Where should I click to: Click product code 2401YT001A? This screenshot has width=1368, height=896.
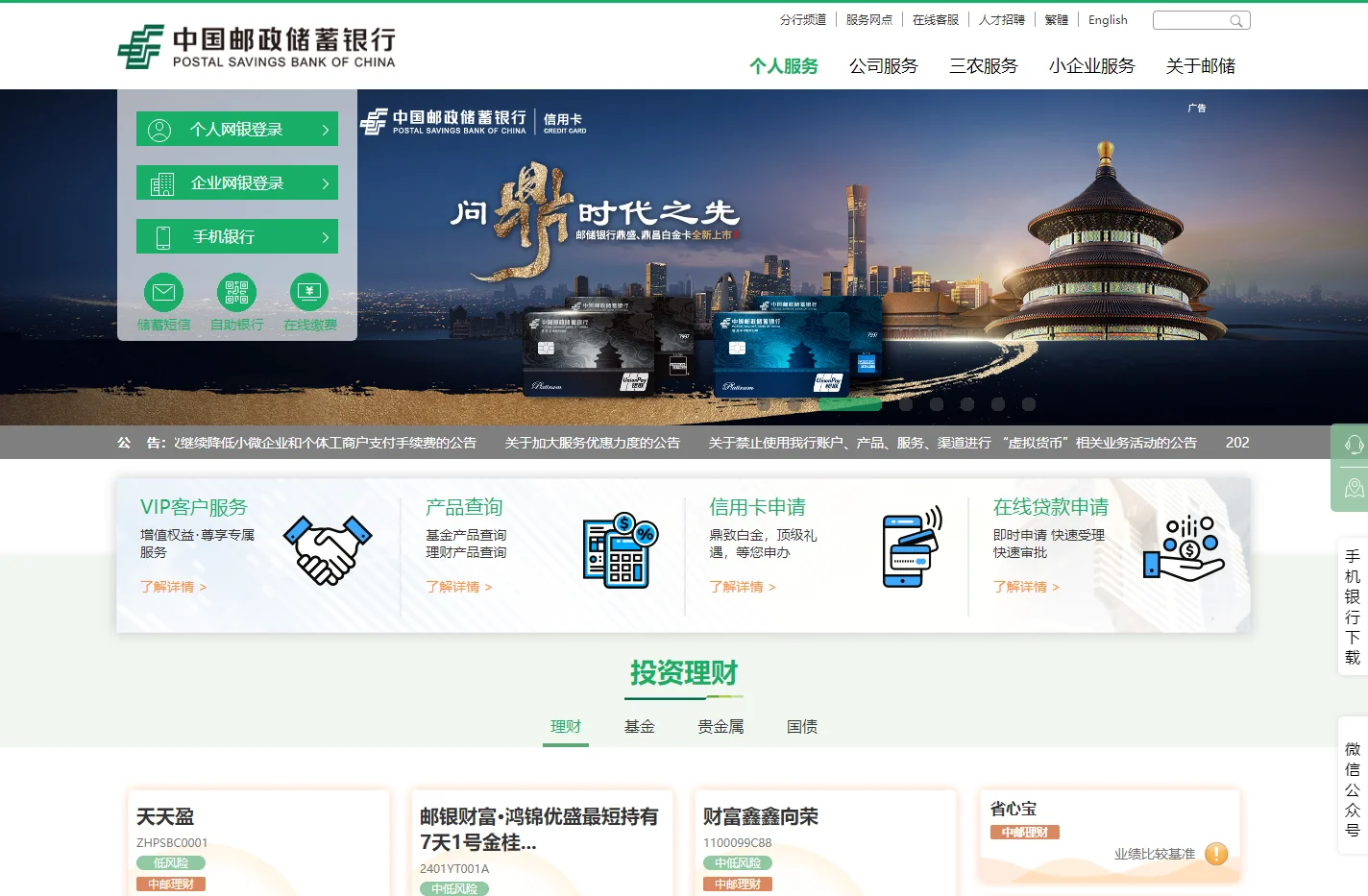pos(454,869)
